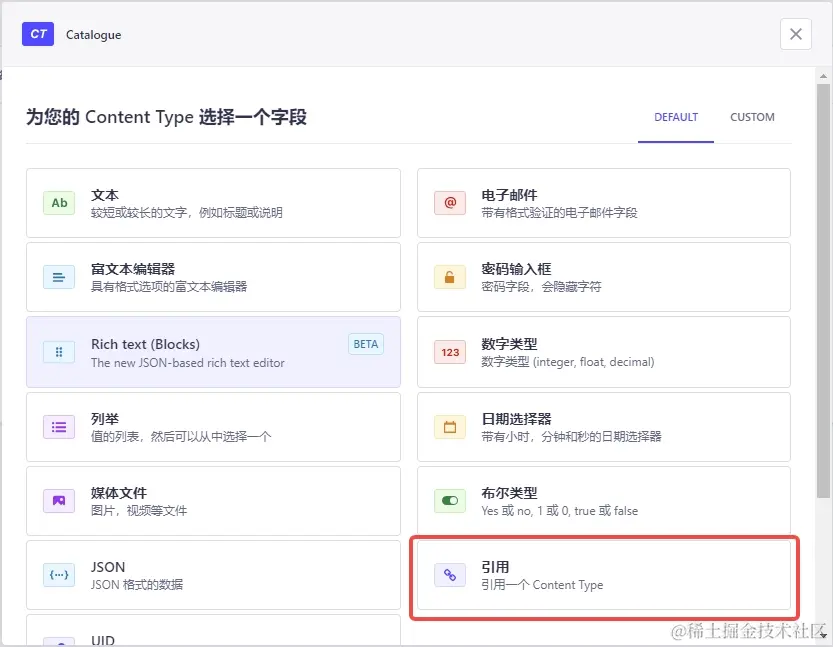The height and width of the screenshot is (647, 833).
Task: Click the rich text editor lines icon
Action: click(x=59, y=277)
